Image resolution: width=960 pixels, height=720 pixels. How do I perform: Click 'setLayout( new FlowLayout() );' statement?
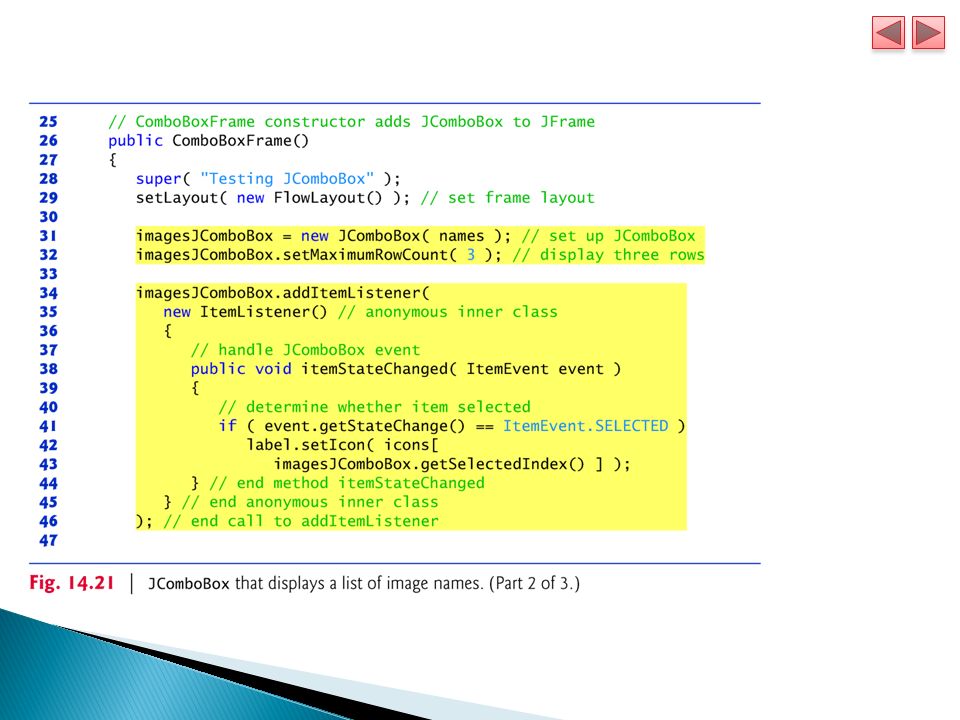click(272, 198)
